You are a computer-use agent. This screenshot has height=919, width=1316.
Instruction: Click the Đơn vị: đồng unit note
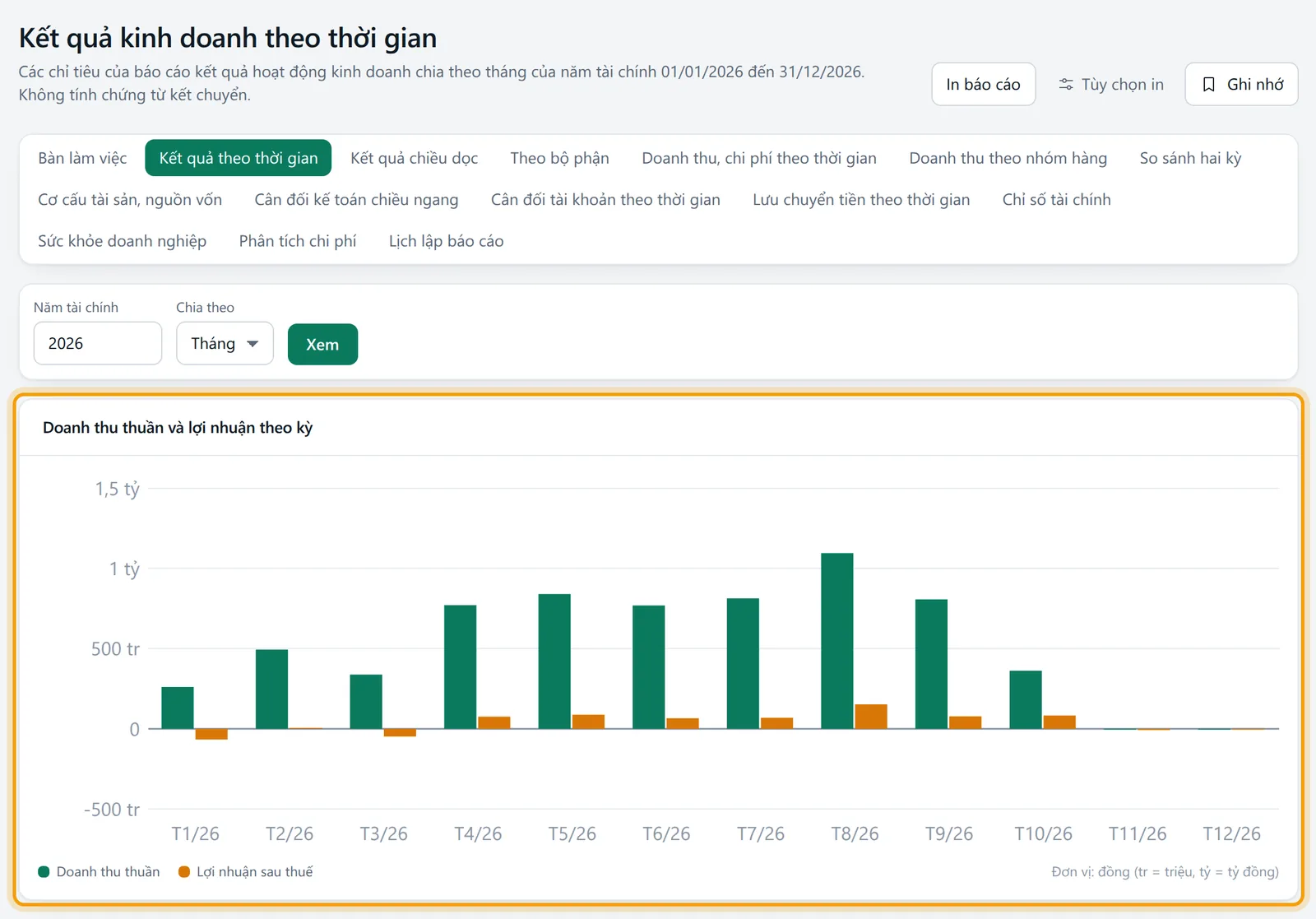(x=1165, y=872)
